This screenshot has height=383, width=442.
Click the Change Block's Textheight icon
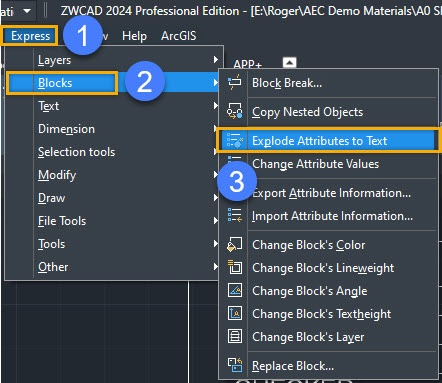(235, 313)
